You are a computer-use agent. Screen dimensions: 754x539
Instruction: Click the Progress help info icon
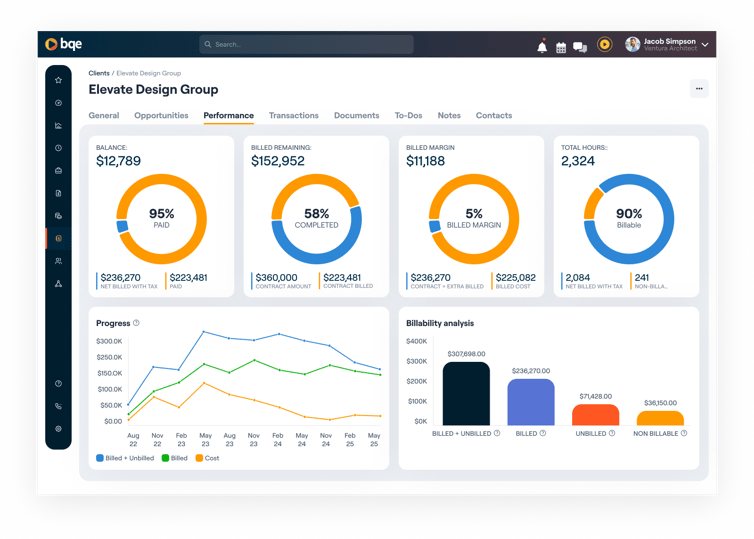136,323
